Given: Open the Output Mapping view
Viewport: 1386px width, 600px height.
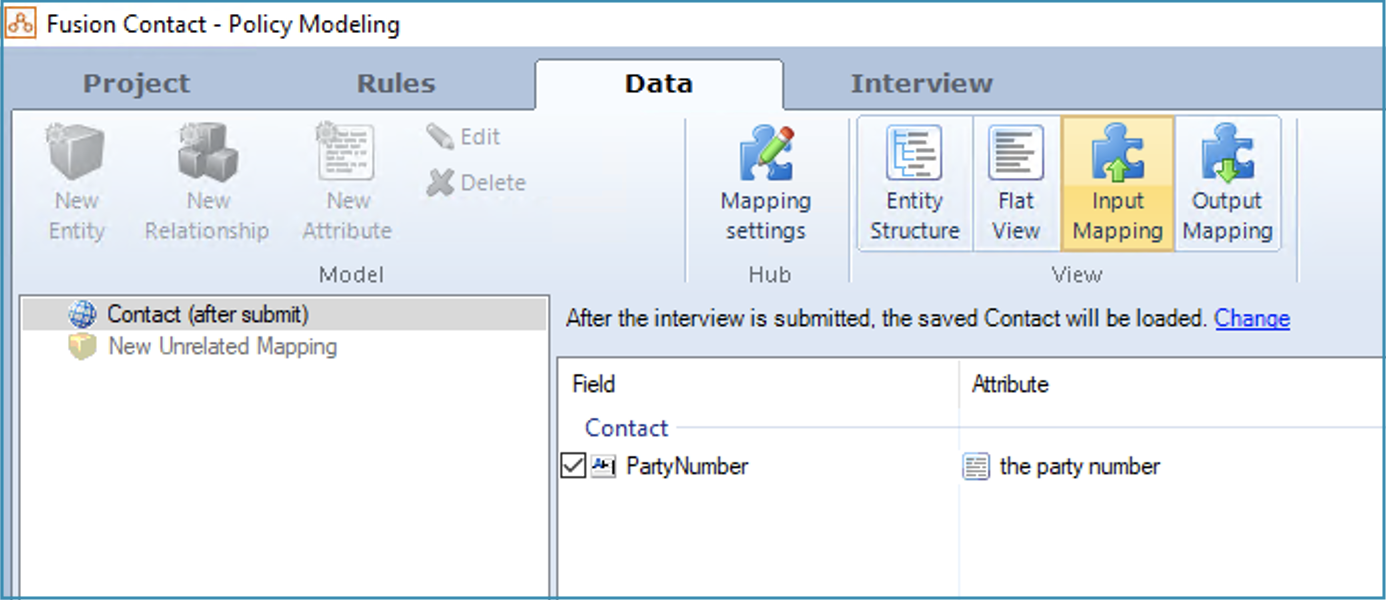Looking at the screenshot, I should (x=1227, y=183).
